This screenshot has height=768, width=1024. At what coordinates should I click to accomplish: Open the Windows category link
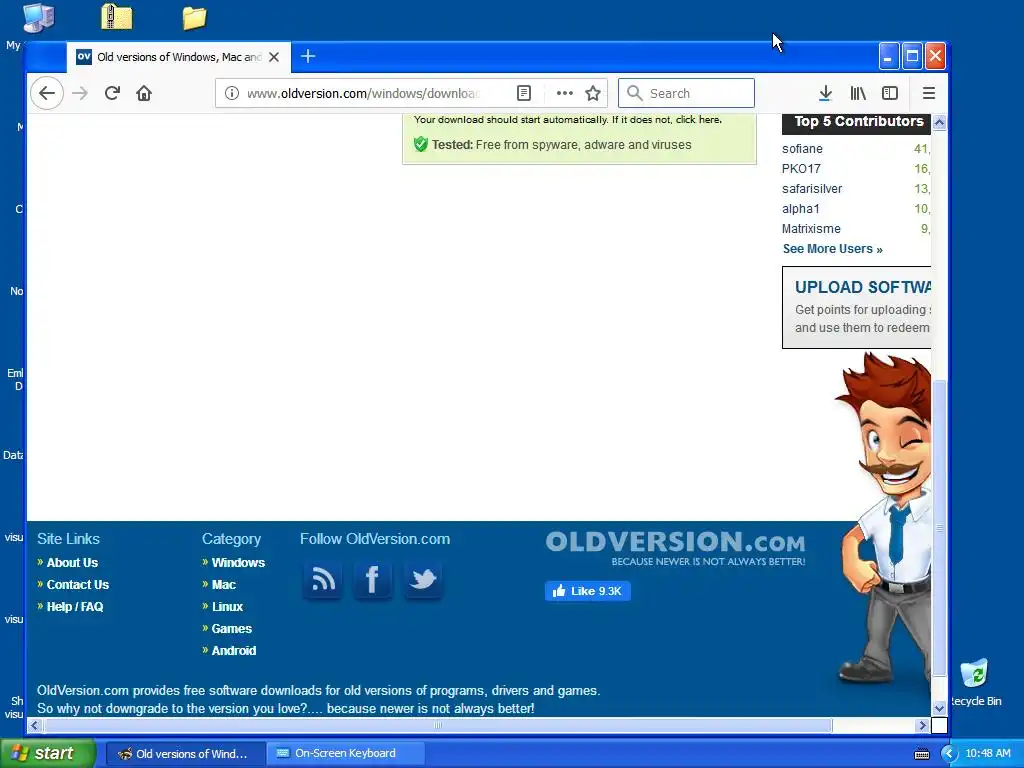[238, 562]
